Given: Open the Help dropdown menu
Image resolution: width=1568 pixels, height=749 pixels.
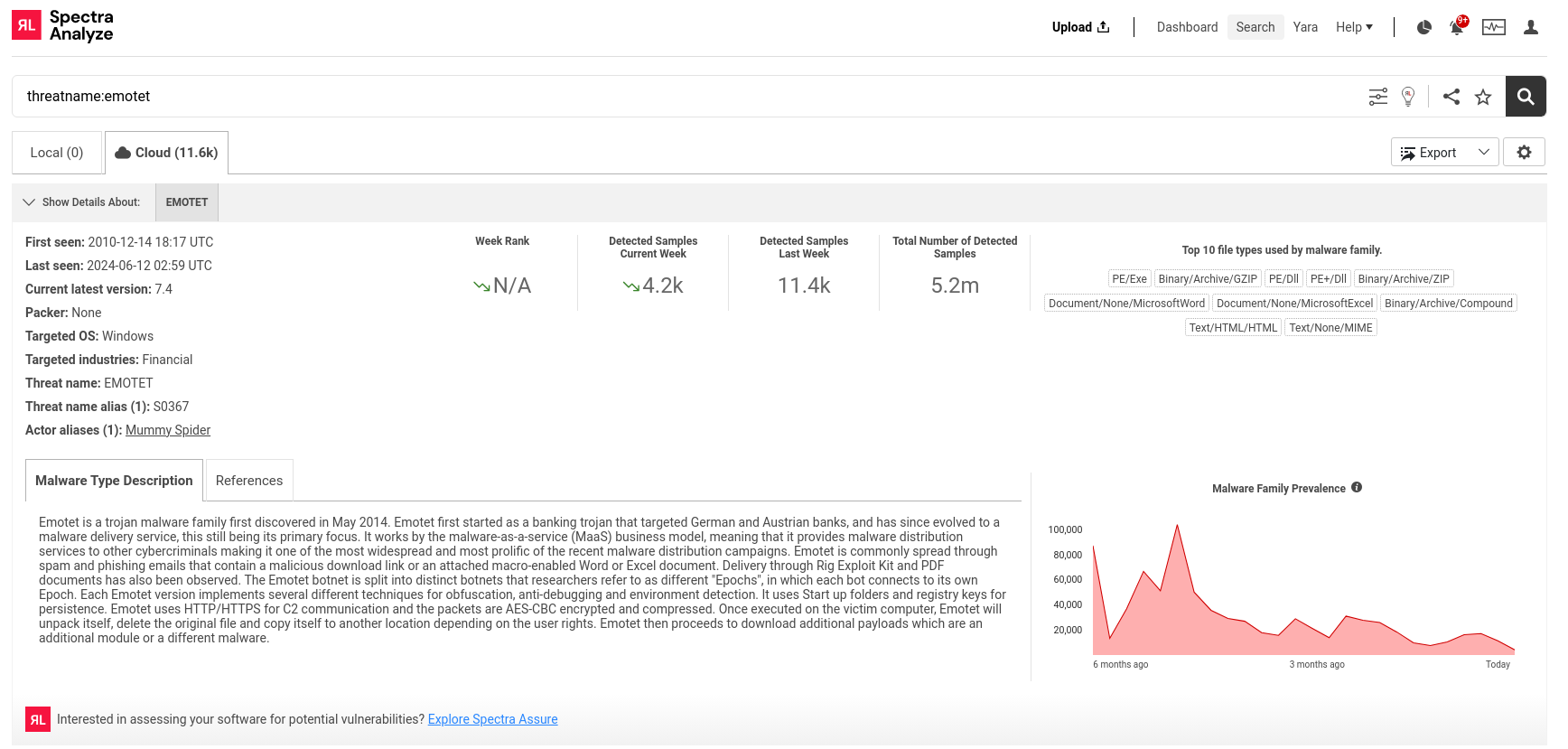Looking at the screenshot, I should [1354, 27].
